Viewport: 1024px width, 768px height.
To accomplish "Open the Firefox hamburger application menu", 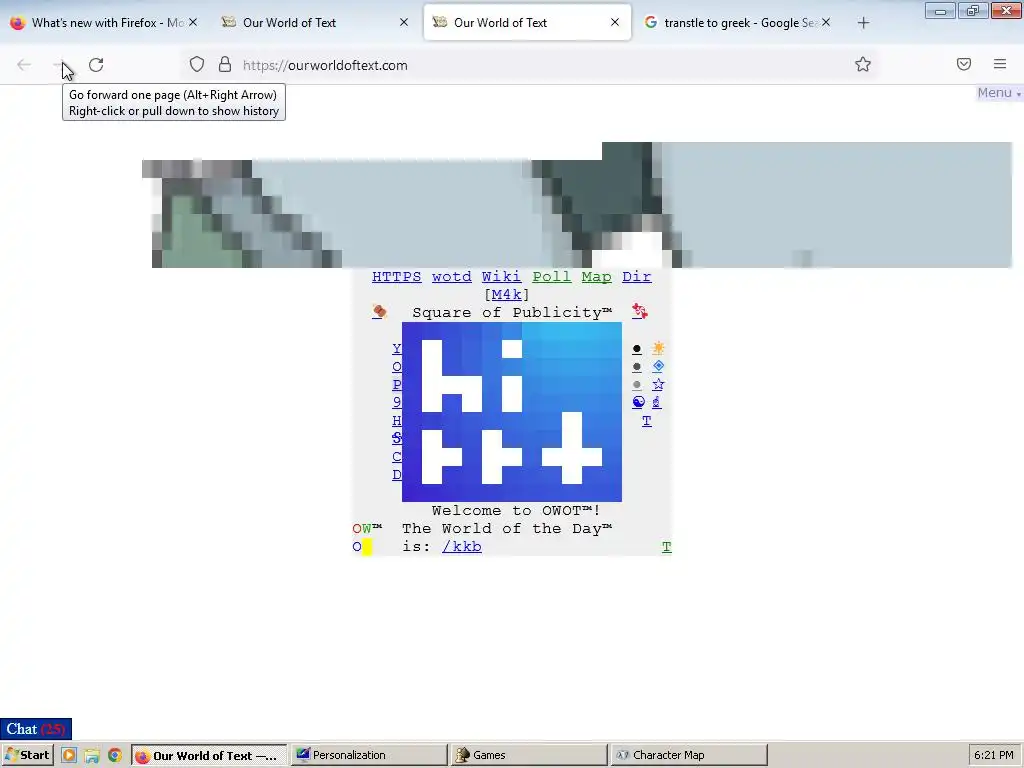I will coord(1000,64).
